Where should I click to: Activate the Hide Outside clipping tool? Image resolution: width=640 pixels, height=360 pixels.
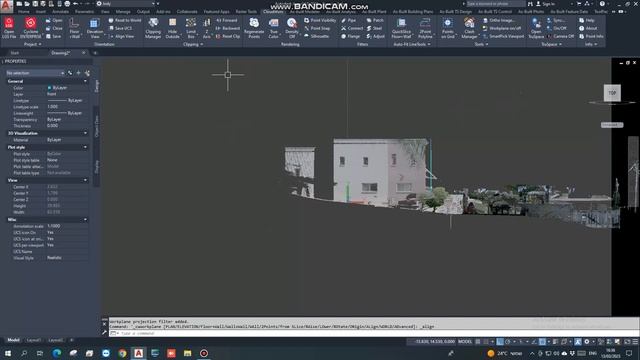[x=172, y=28]
